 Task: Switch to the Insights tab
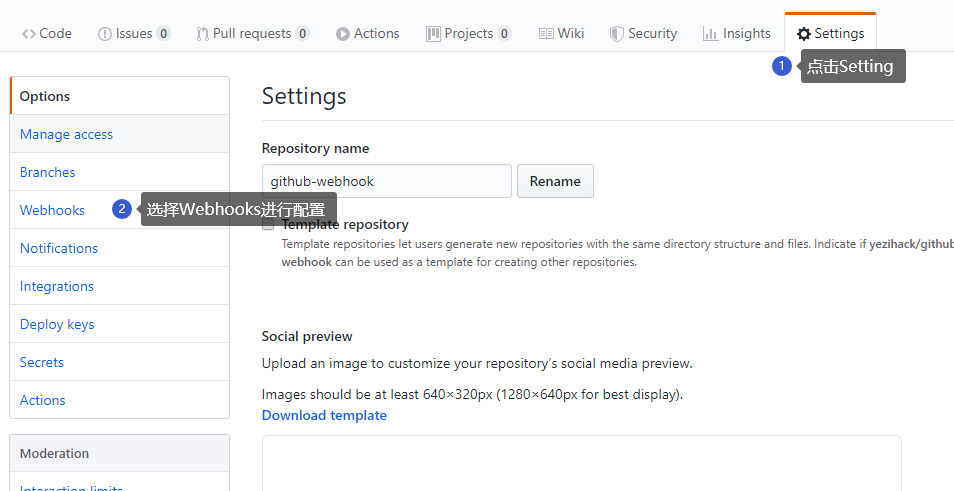(746, 34)
